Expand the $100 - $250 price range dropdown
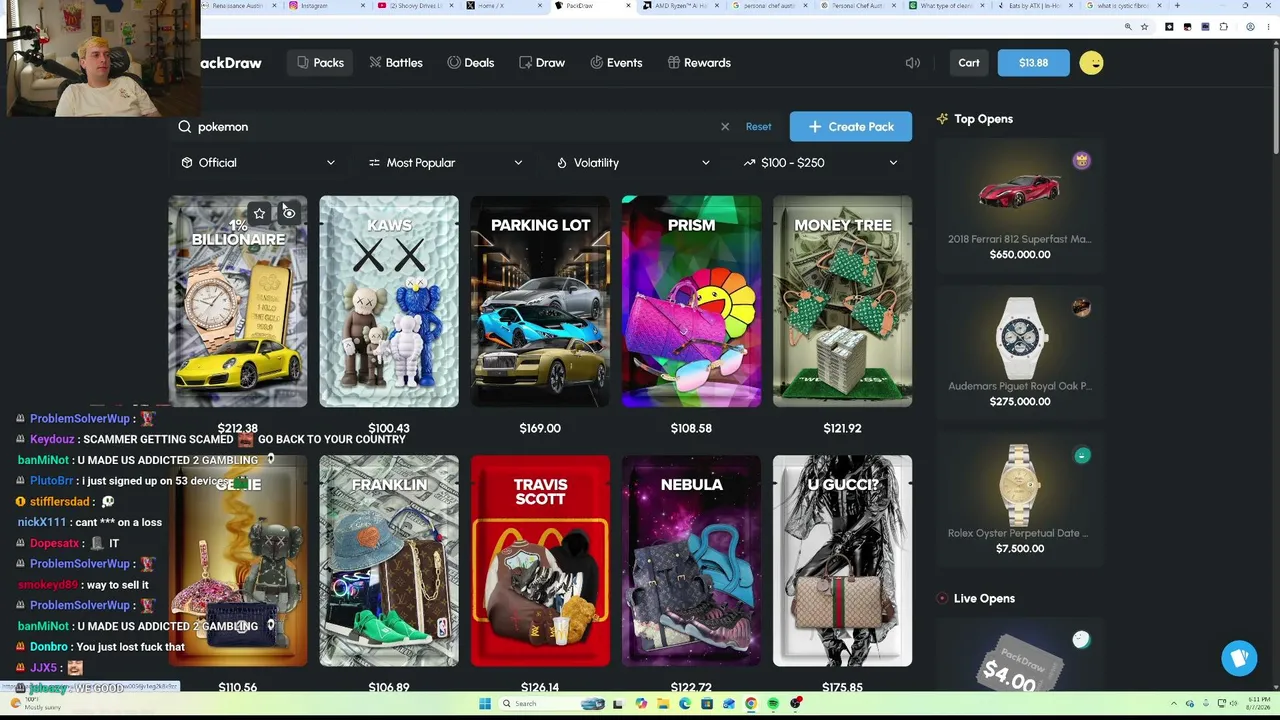This screenshot has width=1280, height=720. click(820, 163)
